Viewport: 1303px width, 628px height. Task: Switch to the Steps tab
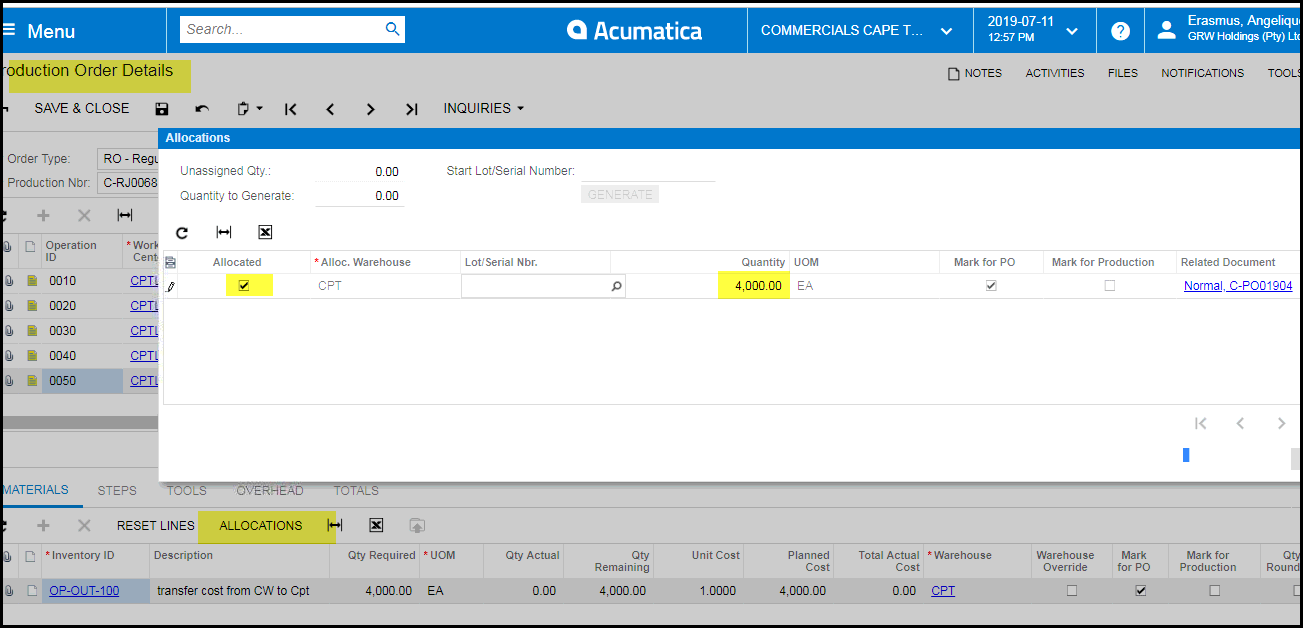pos(117,490)
